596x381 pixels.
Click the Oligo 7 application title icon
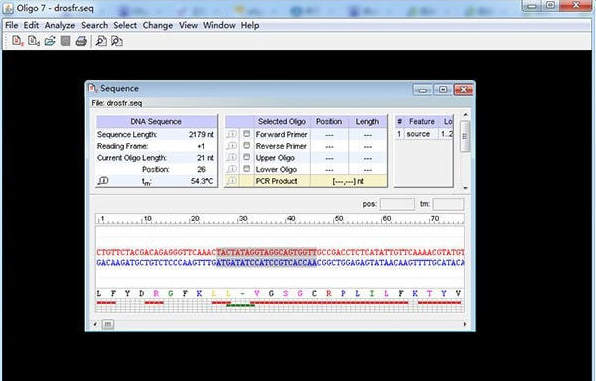(x=8, y=8)
